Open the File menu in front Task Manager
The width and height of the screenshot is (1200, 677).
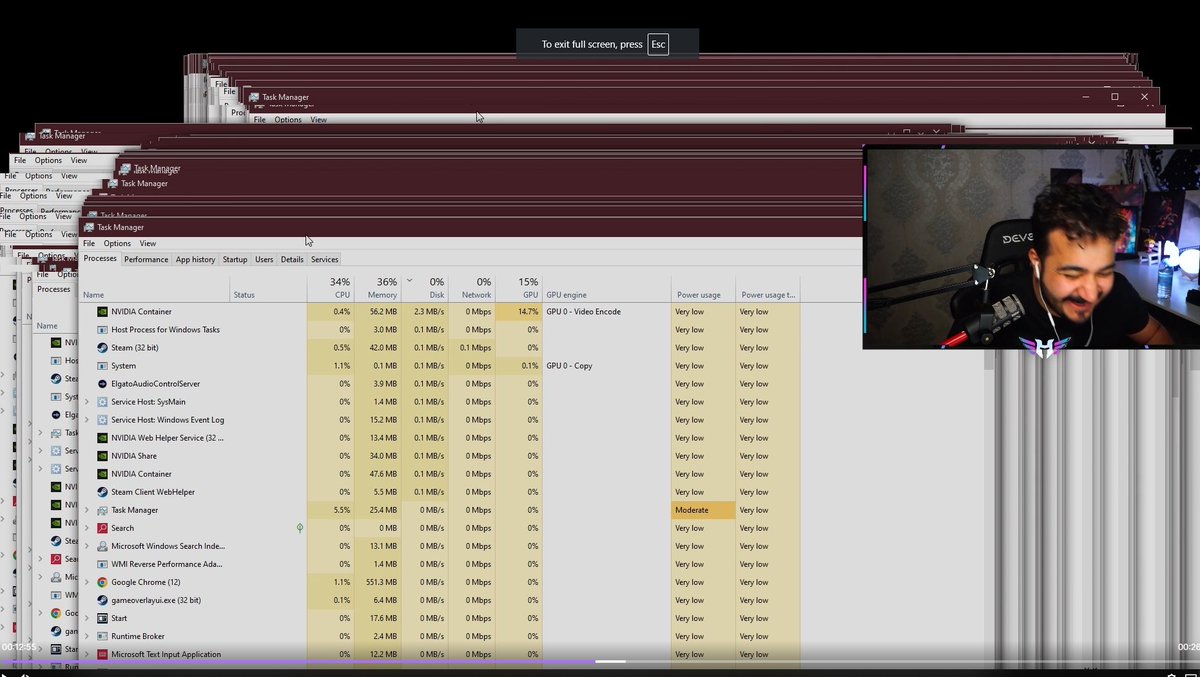[x=89, y=244]
